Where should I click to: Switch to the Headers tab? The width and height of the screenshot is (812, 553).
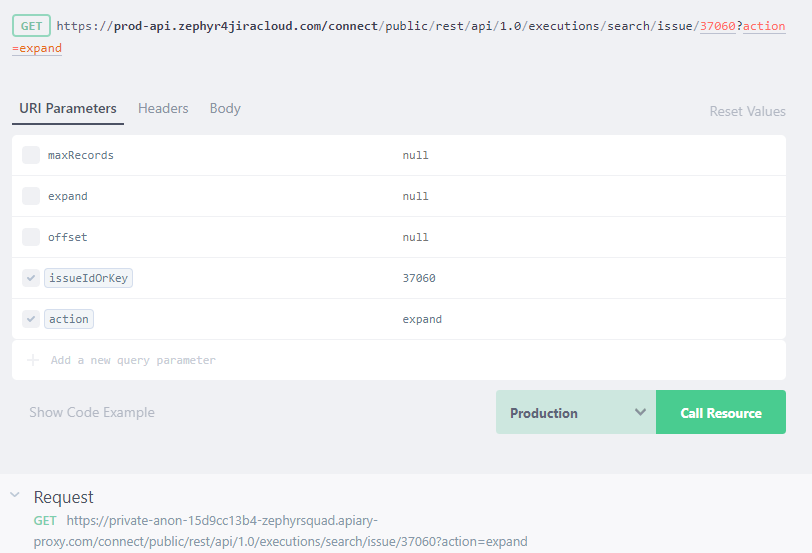coord(163,108)
